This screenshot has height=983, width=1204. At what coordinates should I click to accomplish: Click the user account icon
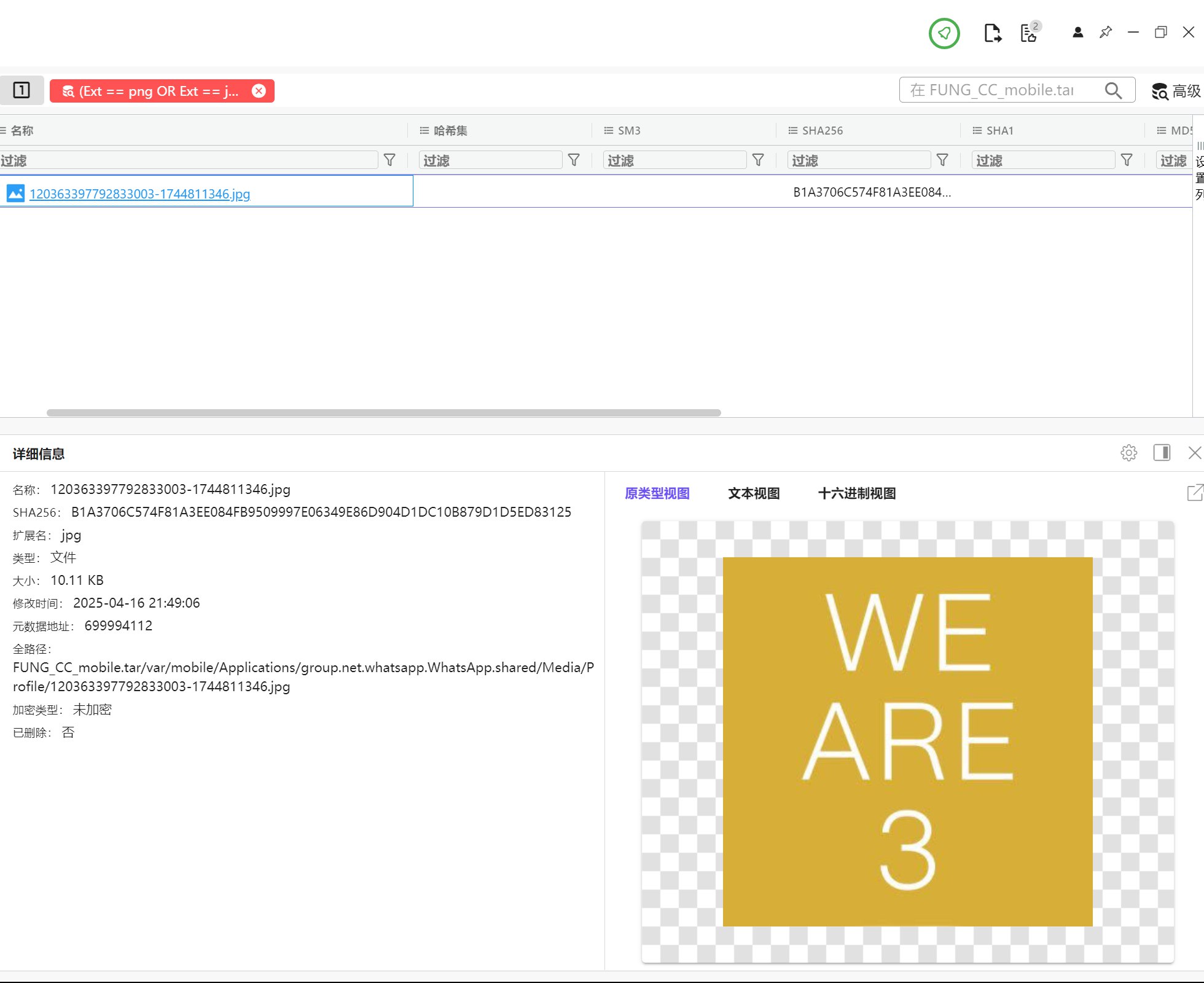[x=1077, y=33]
